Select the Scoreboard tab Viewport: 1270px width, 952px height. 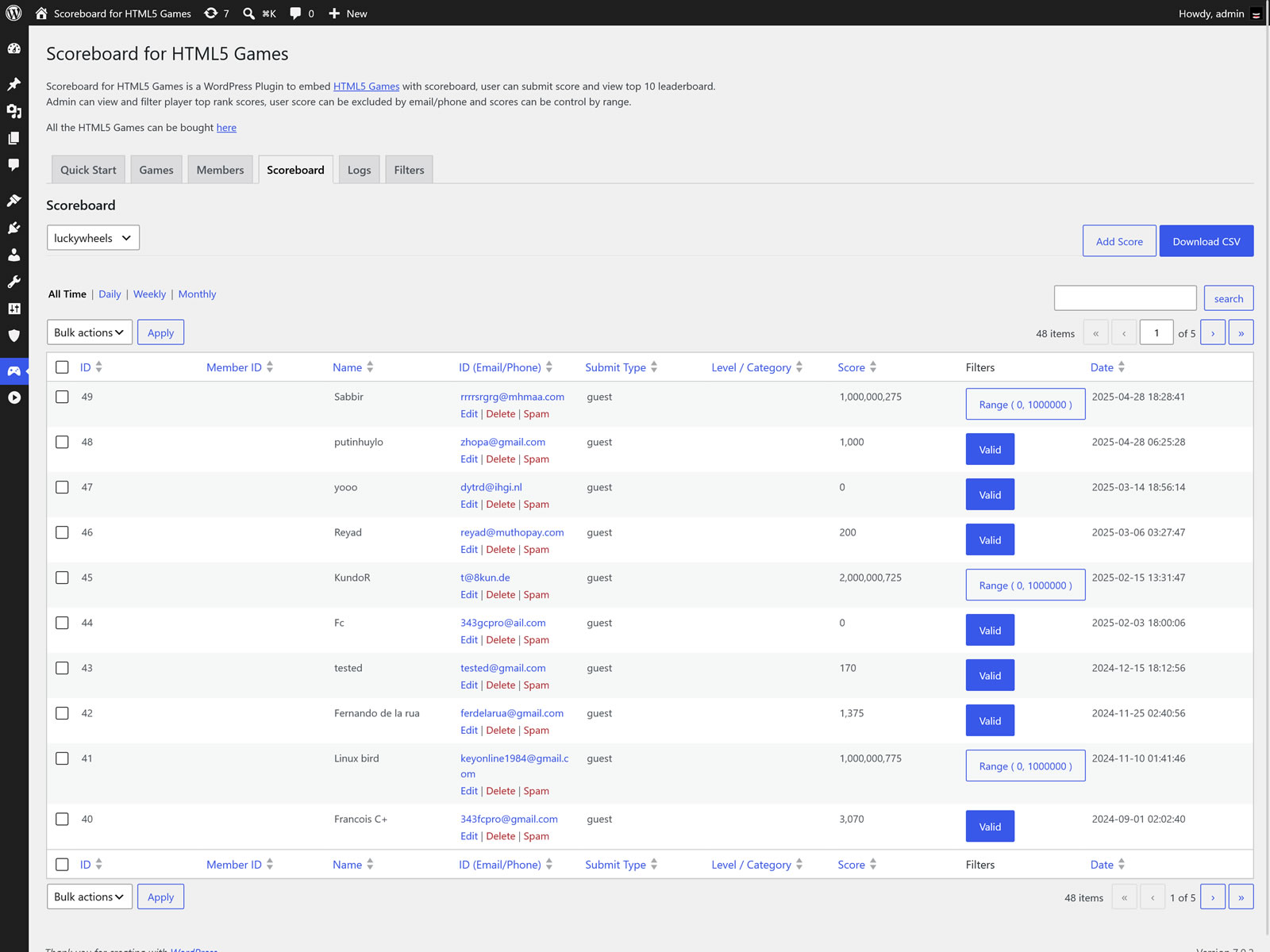coord(296,170)
